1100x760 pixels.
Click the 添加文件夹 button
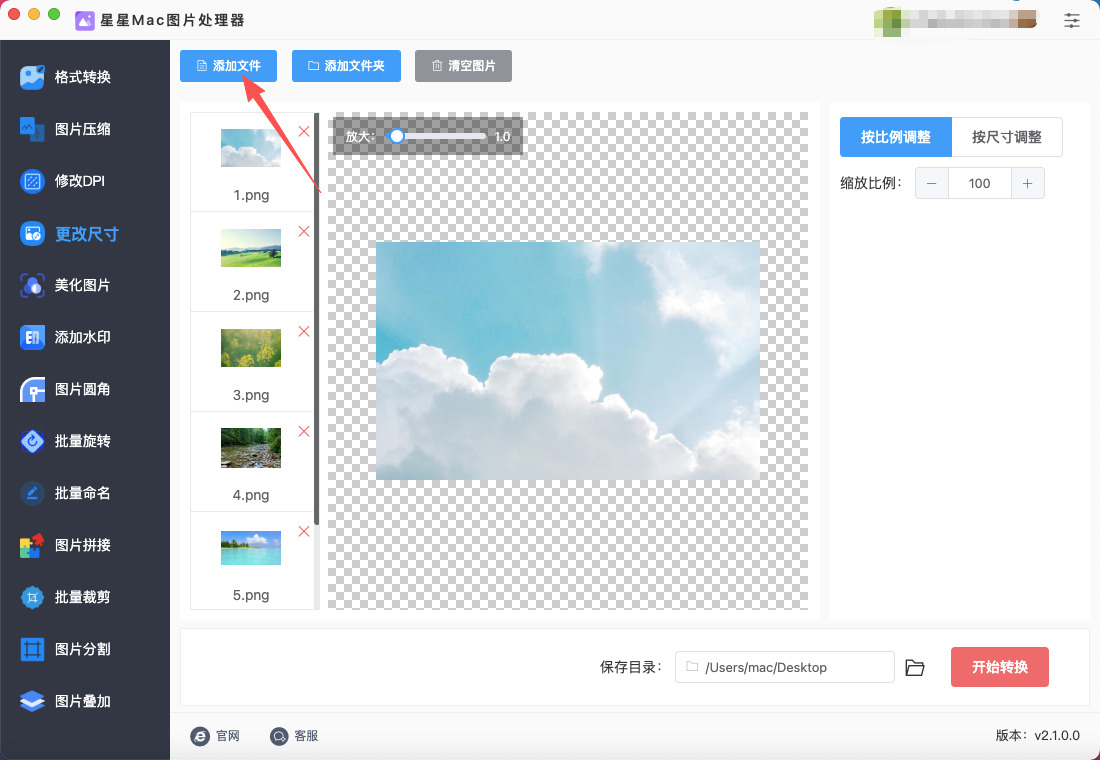[347, 66]
